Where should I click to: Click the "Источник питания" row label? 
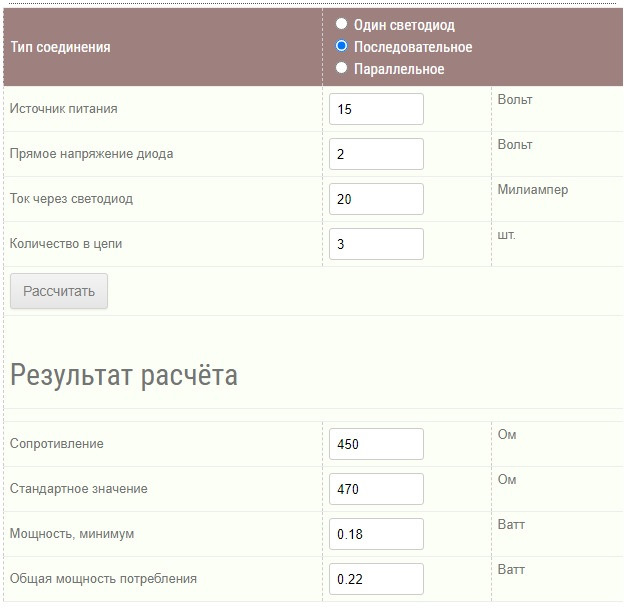[x=63, y=109]
